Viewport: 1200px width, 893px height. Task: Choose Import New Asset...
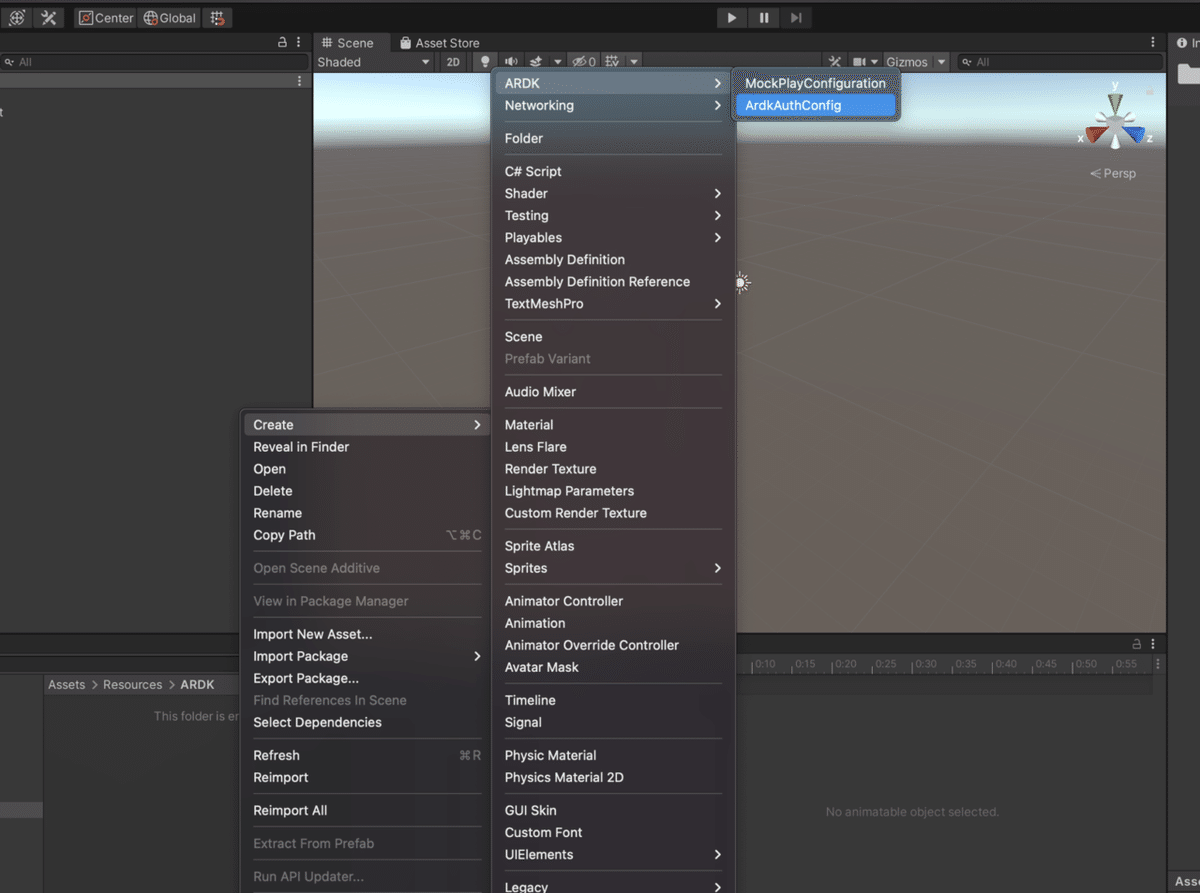click(366, 634)
